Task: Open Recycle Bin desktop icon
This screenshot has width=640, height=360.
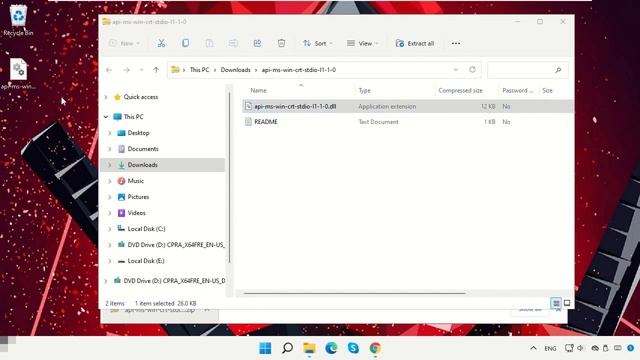Action: click(18, 20)
